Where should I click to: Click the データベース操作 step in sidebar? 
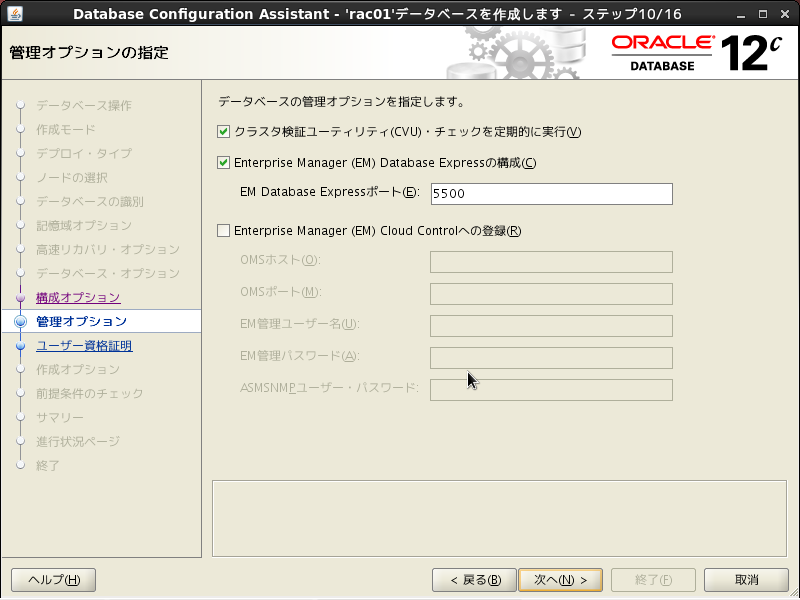[x=84, y=106]
